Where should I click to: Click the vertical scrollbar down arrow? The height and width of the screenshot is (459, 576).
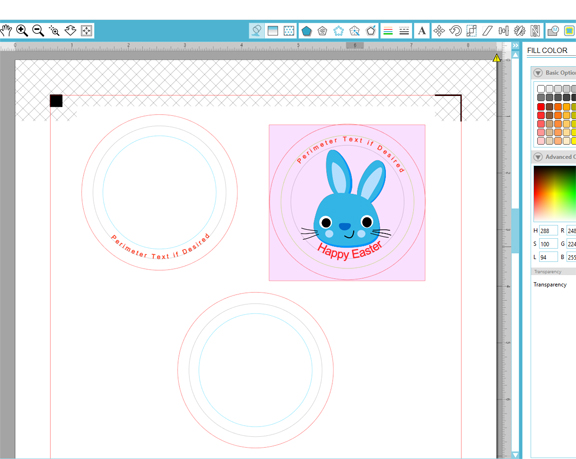tap(515, 455)
